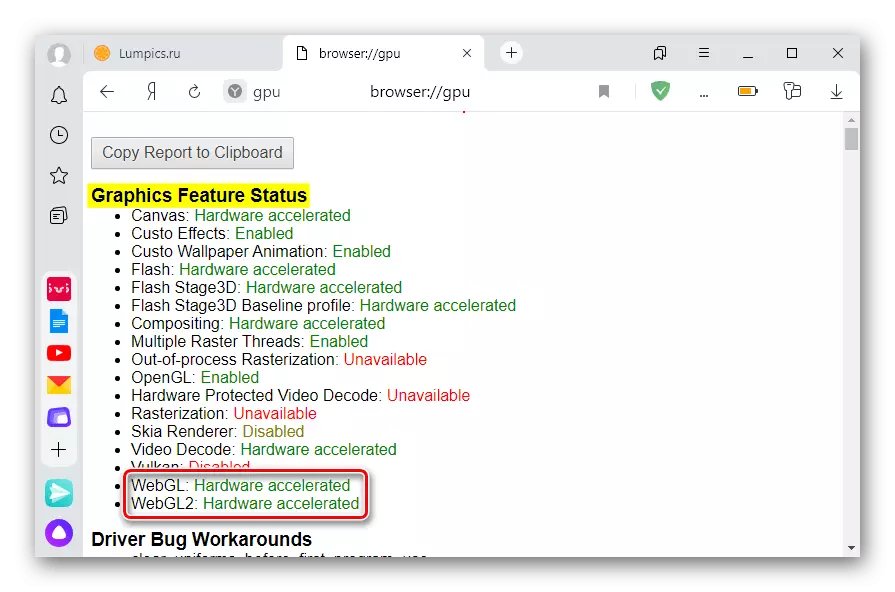The image size is (895, 592).
Task: Click the Flash Stage3D Baseline profile row
Action: coord(323,305)
